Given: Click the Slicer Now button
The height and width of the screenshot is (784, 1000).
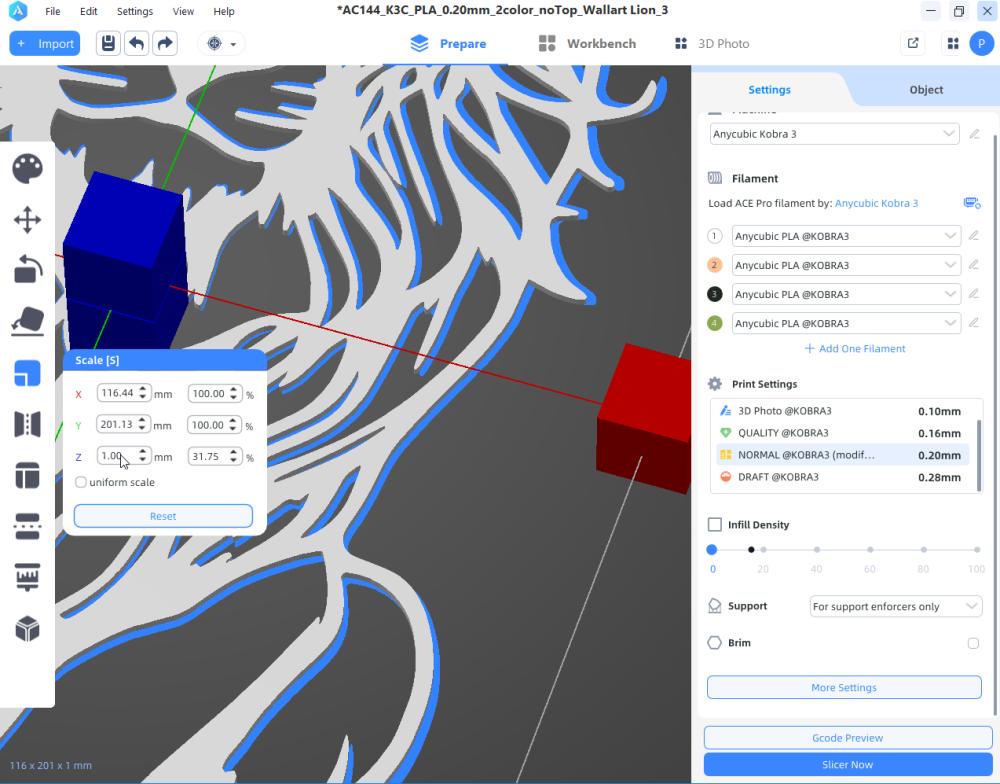Looking at the screenshot, I should [x=847, y=765].
